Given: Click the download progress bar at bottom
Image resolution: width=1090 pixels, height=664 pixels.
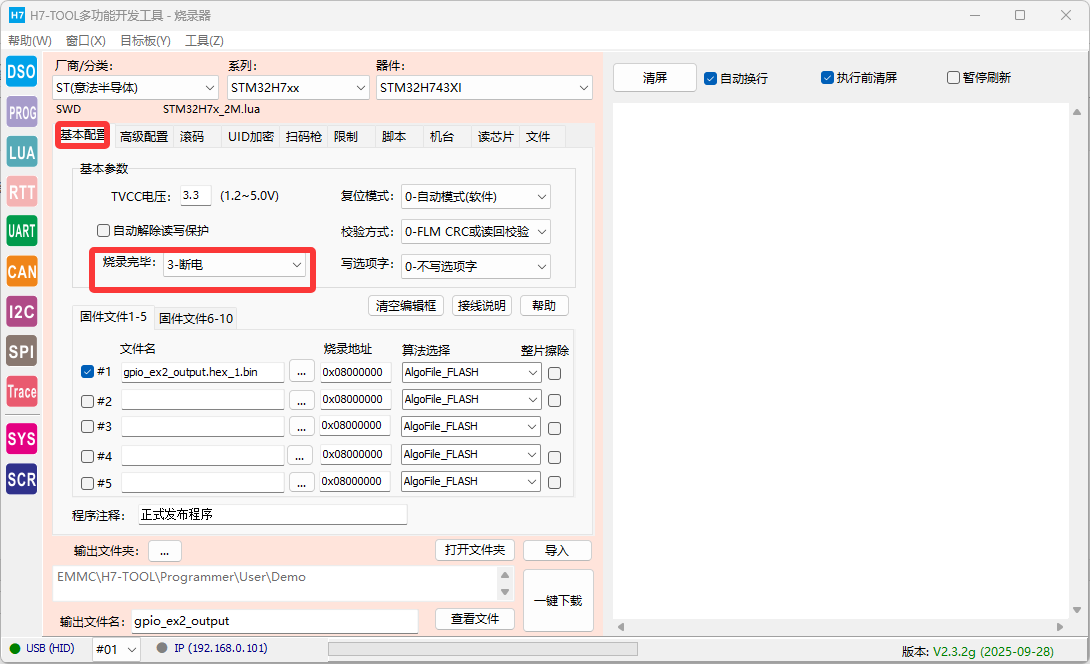Looking at the screenshot, I should click(x=482, y=649).
